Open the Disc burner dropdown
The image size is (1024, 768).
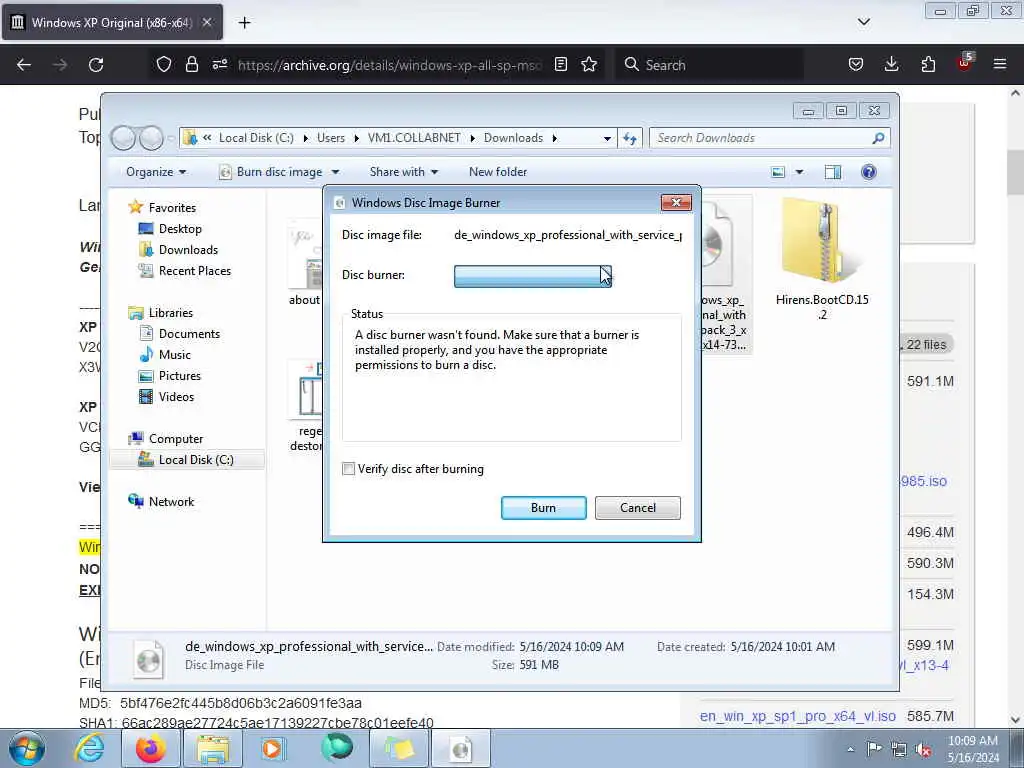pos(533,276)
